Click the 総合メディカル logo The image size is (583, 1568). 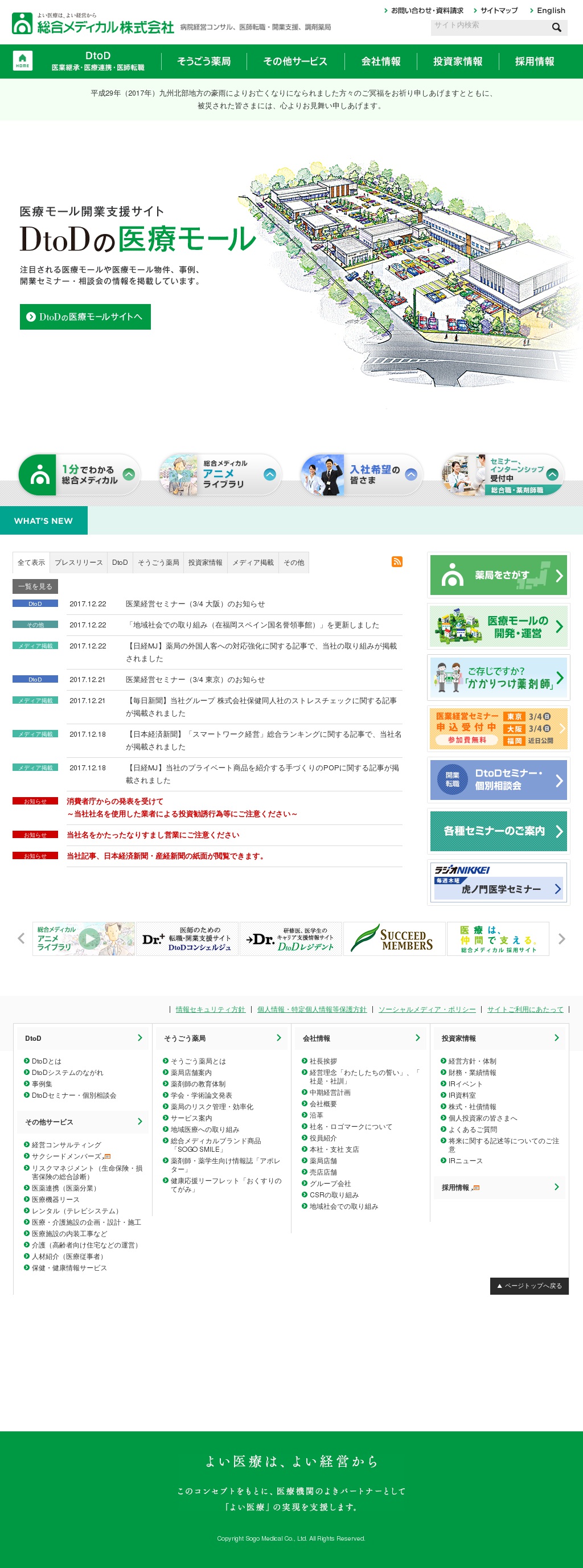[93, 24]
